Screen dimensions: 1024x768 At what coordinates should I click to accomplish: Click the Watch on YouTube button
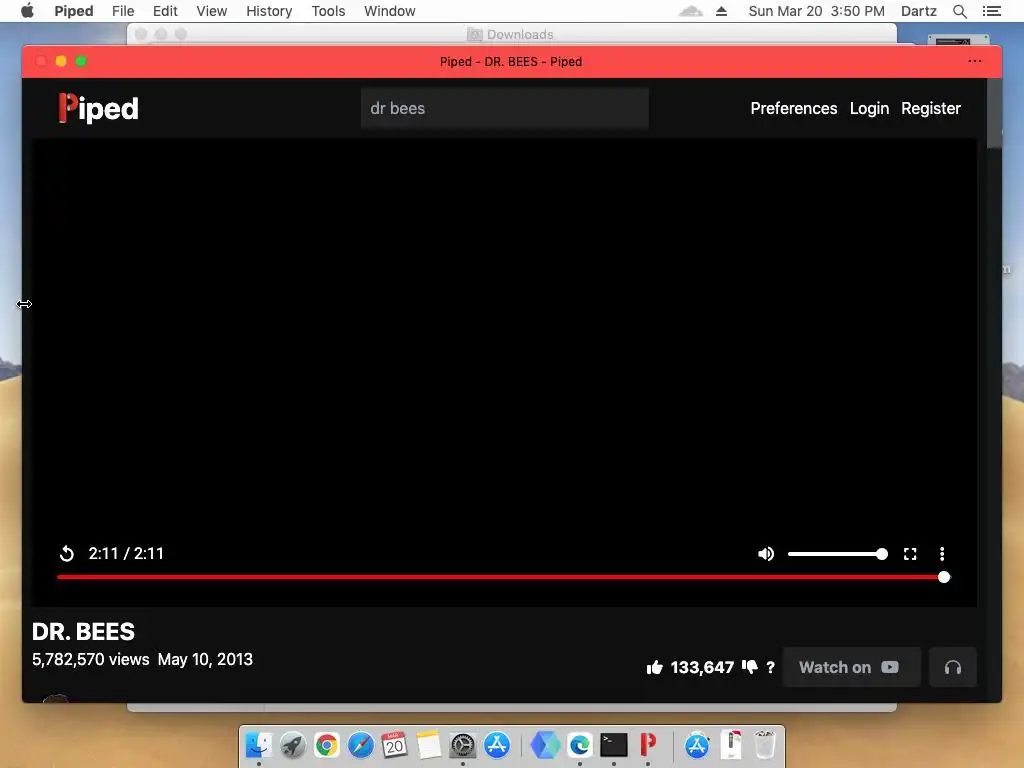pos(852,667)
